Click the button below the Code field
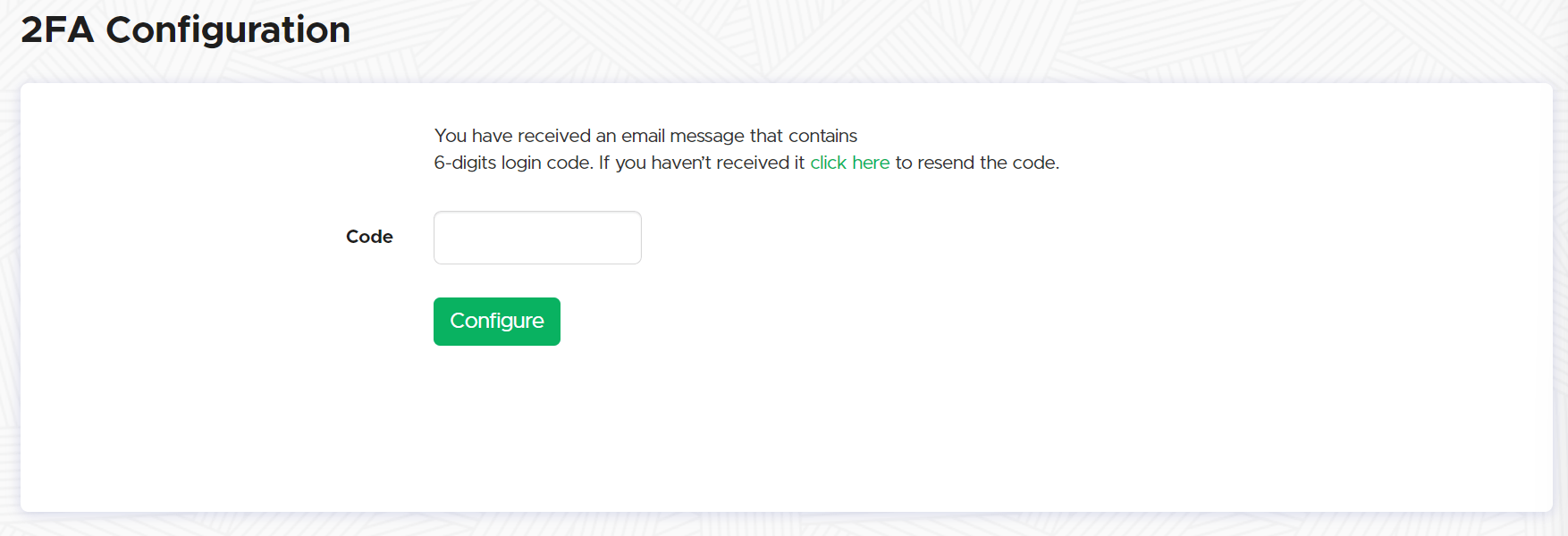Image resolution: width=1568 pixels, height=536 pixels. (x=497, y=322)
